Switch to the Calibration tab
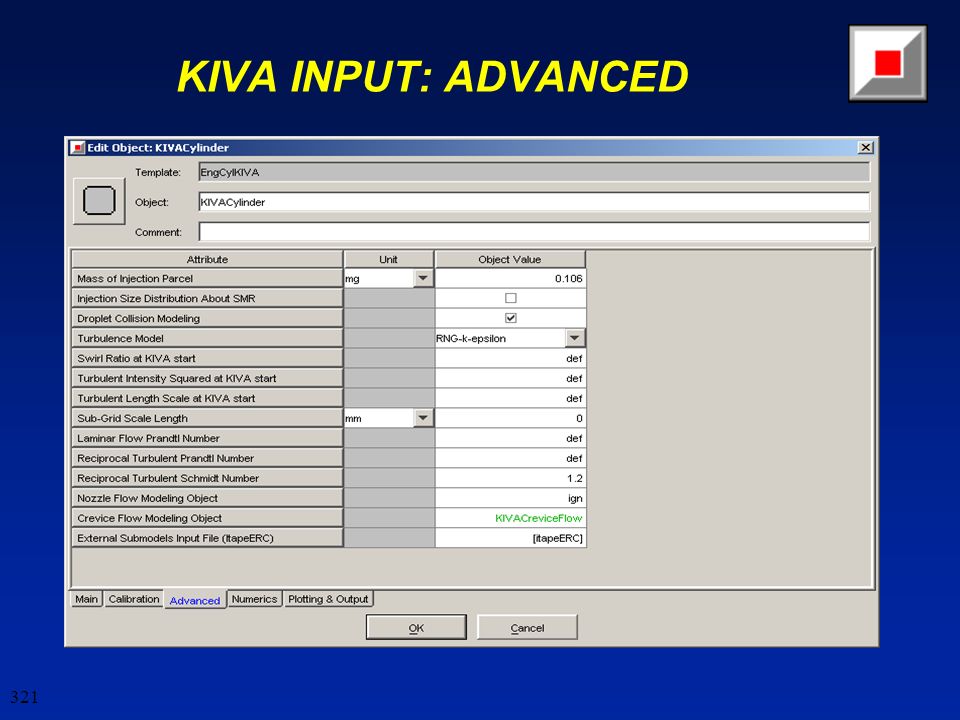The height and width of the screenshot is (720, 960). tap(133, 599)
